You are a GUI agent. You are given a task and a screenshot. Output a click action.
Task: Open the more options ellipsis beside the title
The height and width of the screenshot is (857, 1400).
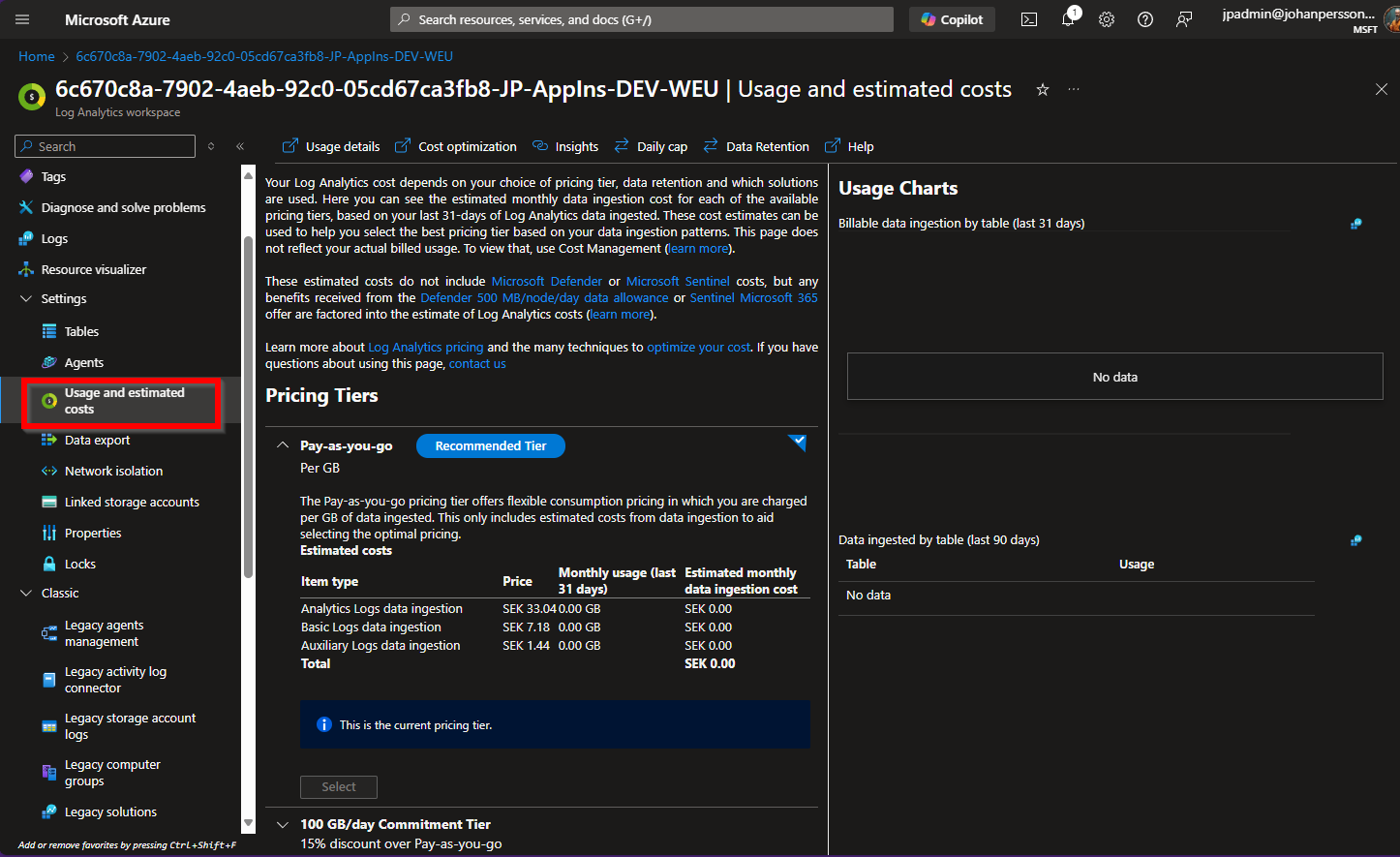(1074, 89)
